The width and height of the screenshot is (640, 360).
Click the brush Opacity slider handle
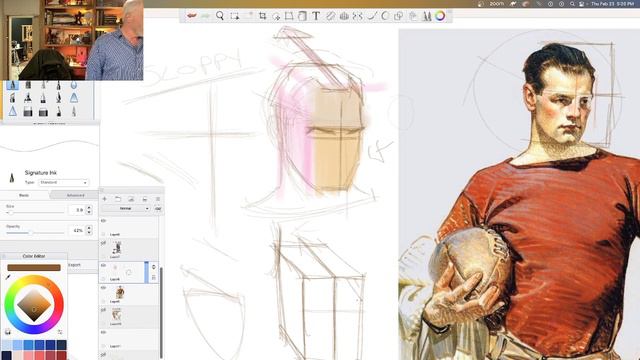(30, 233)
